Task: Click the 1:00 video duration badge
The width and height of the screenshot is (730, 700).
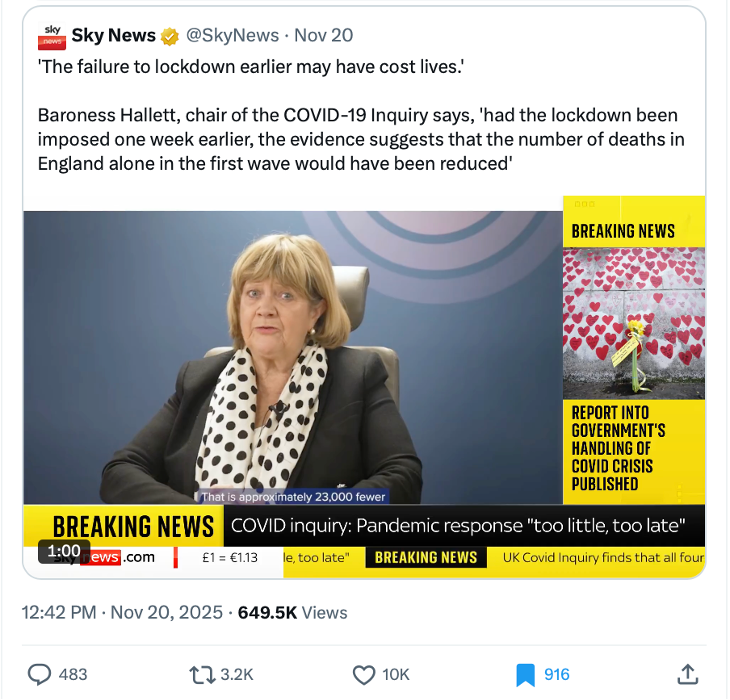Action: click(64, 551)
